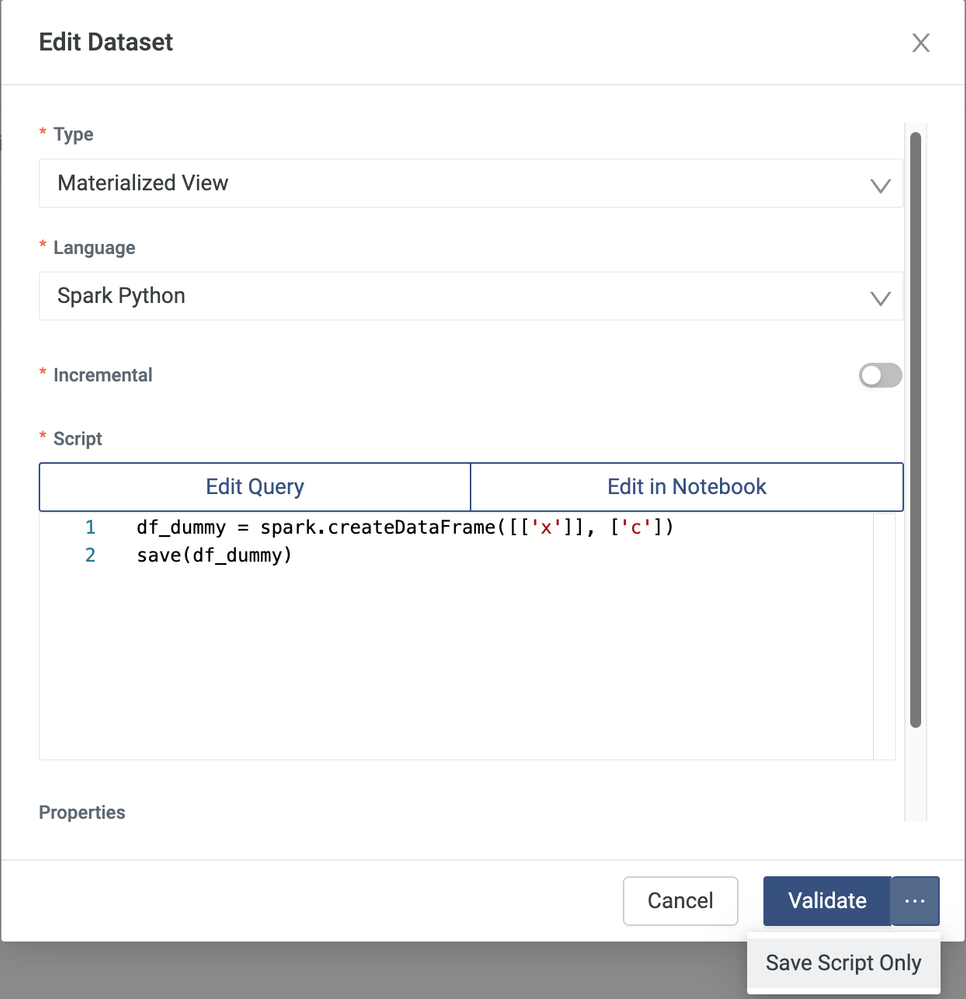Click line number 1 in the editor gutter
966x999 pixels.
pyautogui.click(x=90, y=527)
